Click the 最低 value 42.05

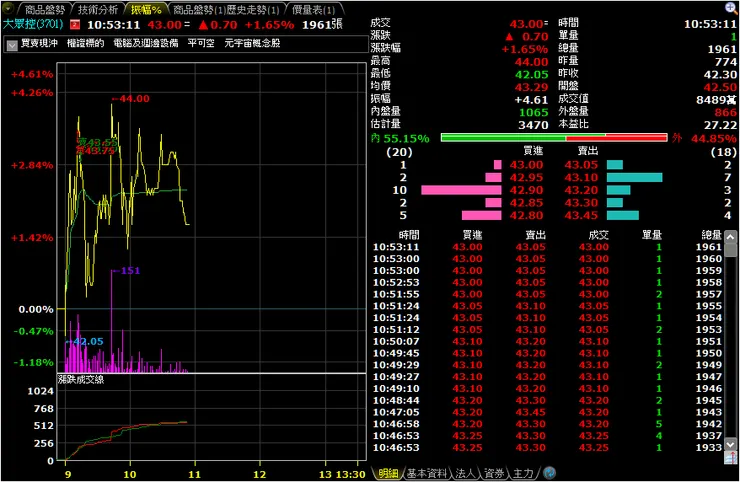tap(531, 75)
